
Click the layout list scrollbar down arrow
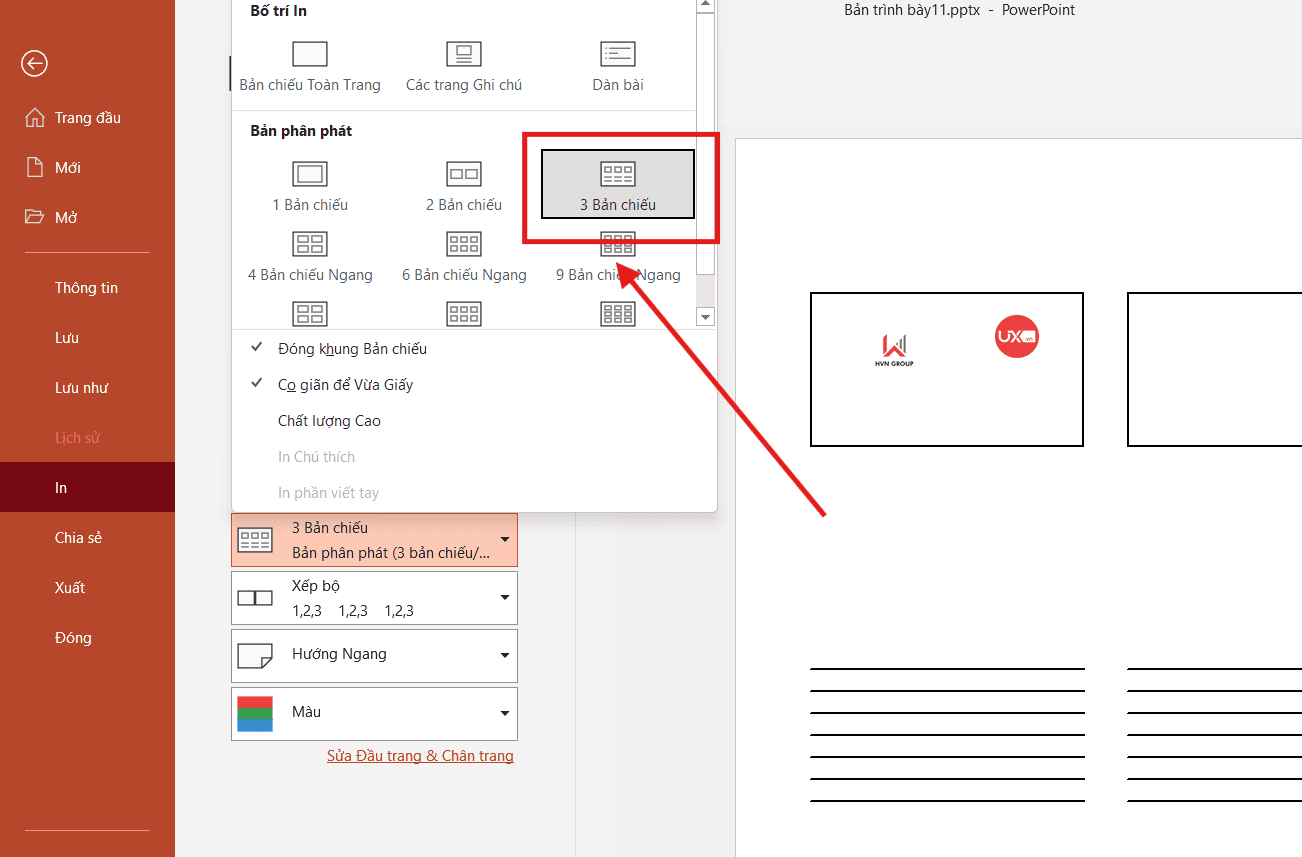tap(705, 316)
